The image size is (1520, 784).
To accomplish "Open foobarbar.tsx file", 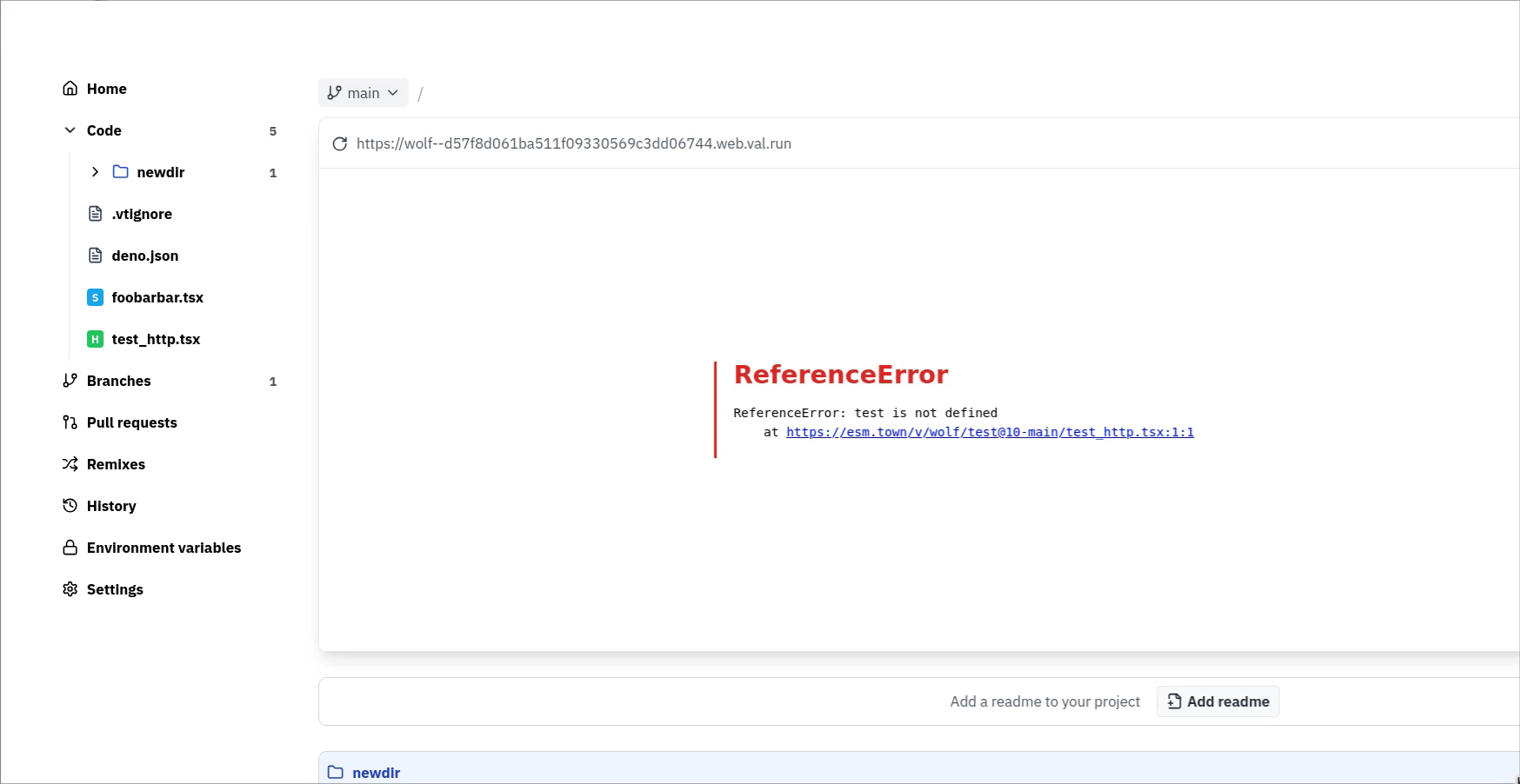I will tap(157, 297).
